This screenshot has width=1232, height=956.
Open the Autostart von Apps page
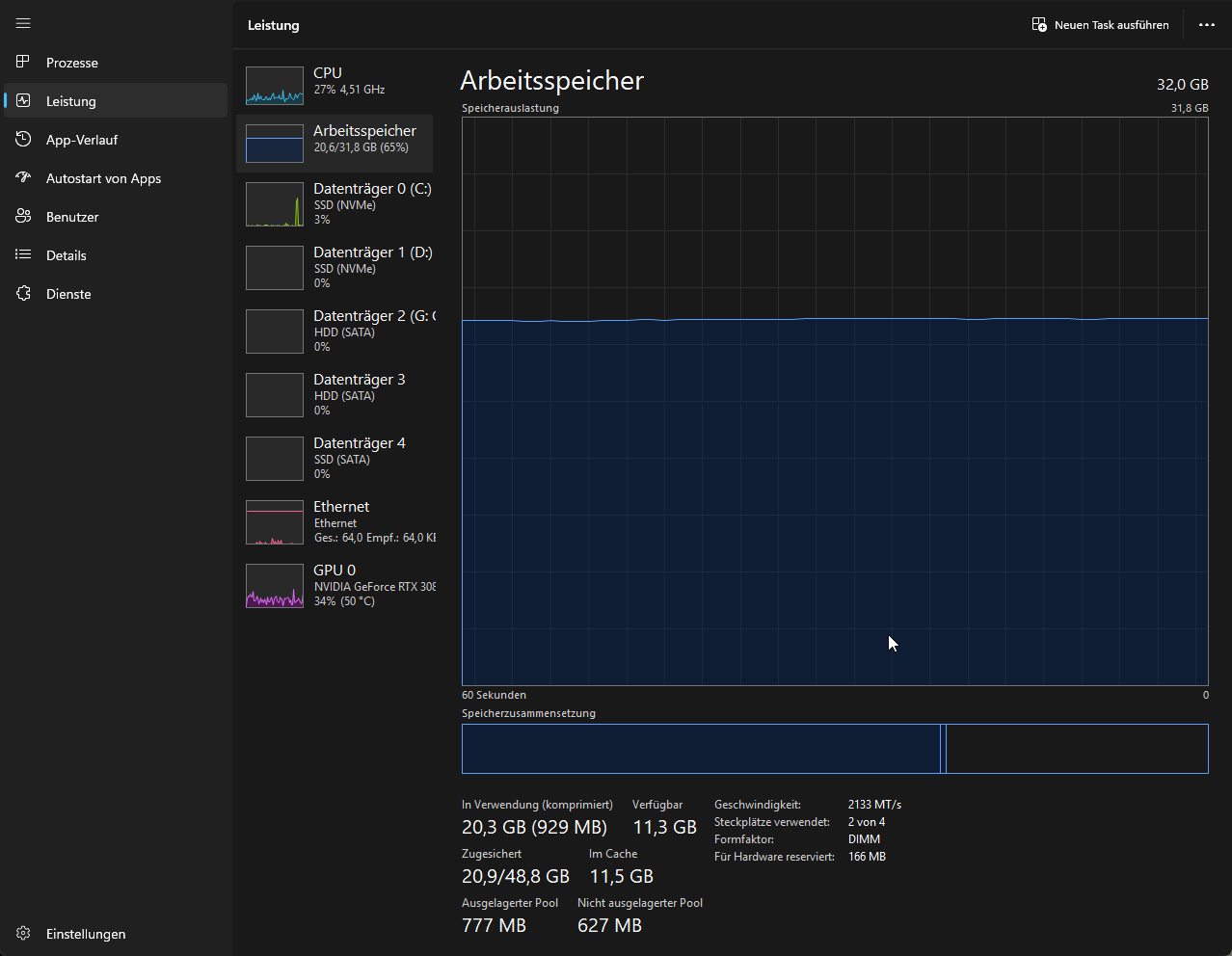[x=116, y=178]
